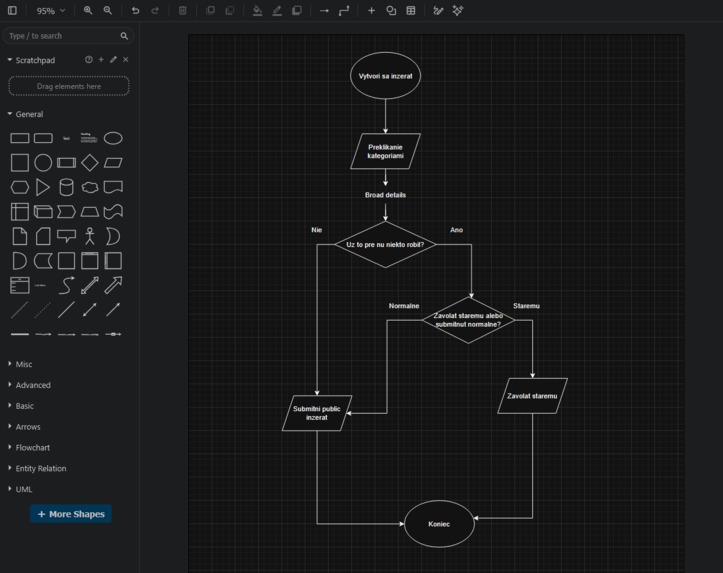Select the Zavolat staremu parallelogram

(532, 396)
